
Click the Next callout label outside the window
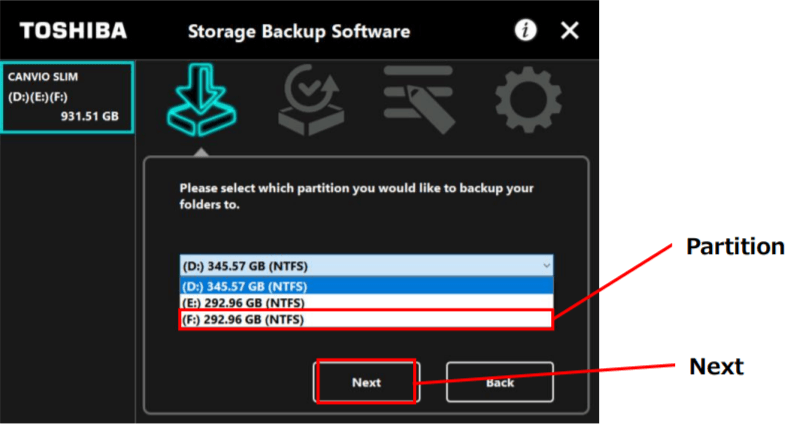[716, 367]
